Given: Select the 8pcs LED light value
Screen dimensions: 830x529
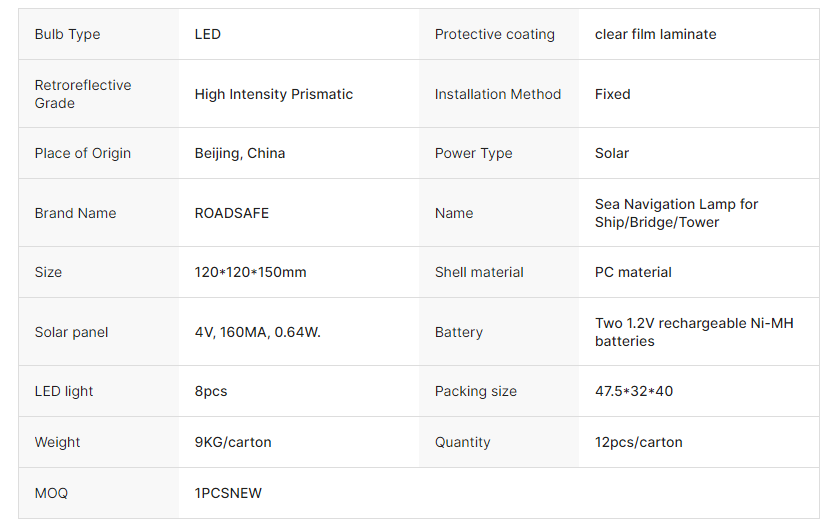Looking at the screenshot, I should pos(211,391).
